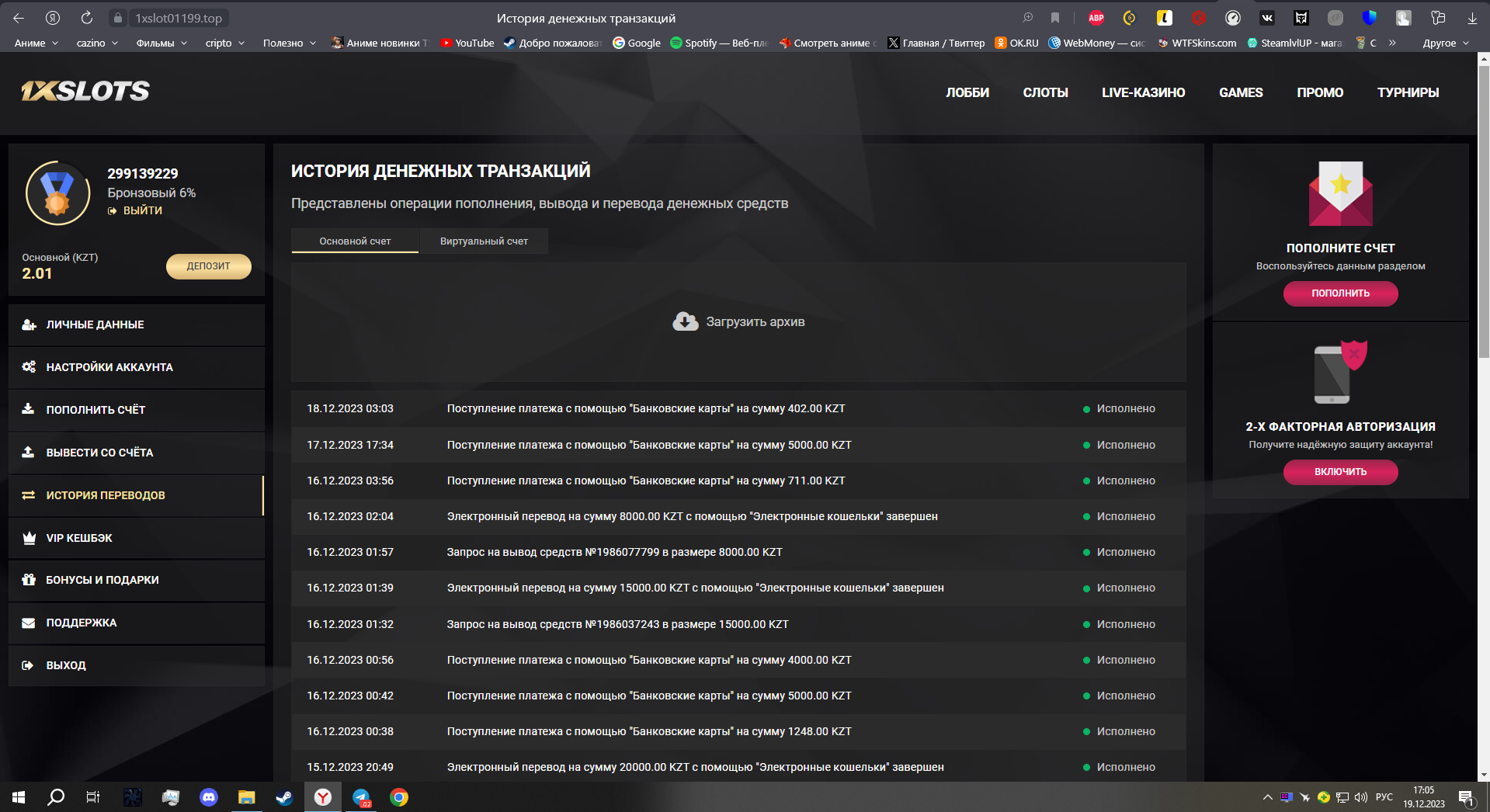The width and height of the screenshot is (1490, 812).
Task: Expand the Другое bookmarks folder
Action: (x=1446, y=43)
